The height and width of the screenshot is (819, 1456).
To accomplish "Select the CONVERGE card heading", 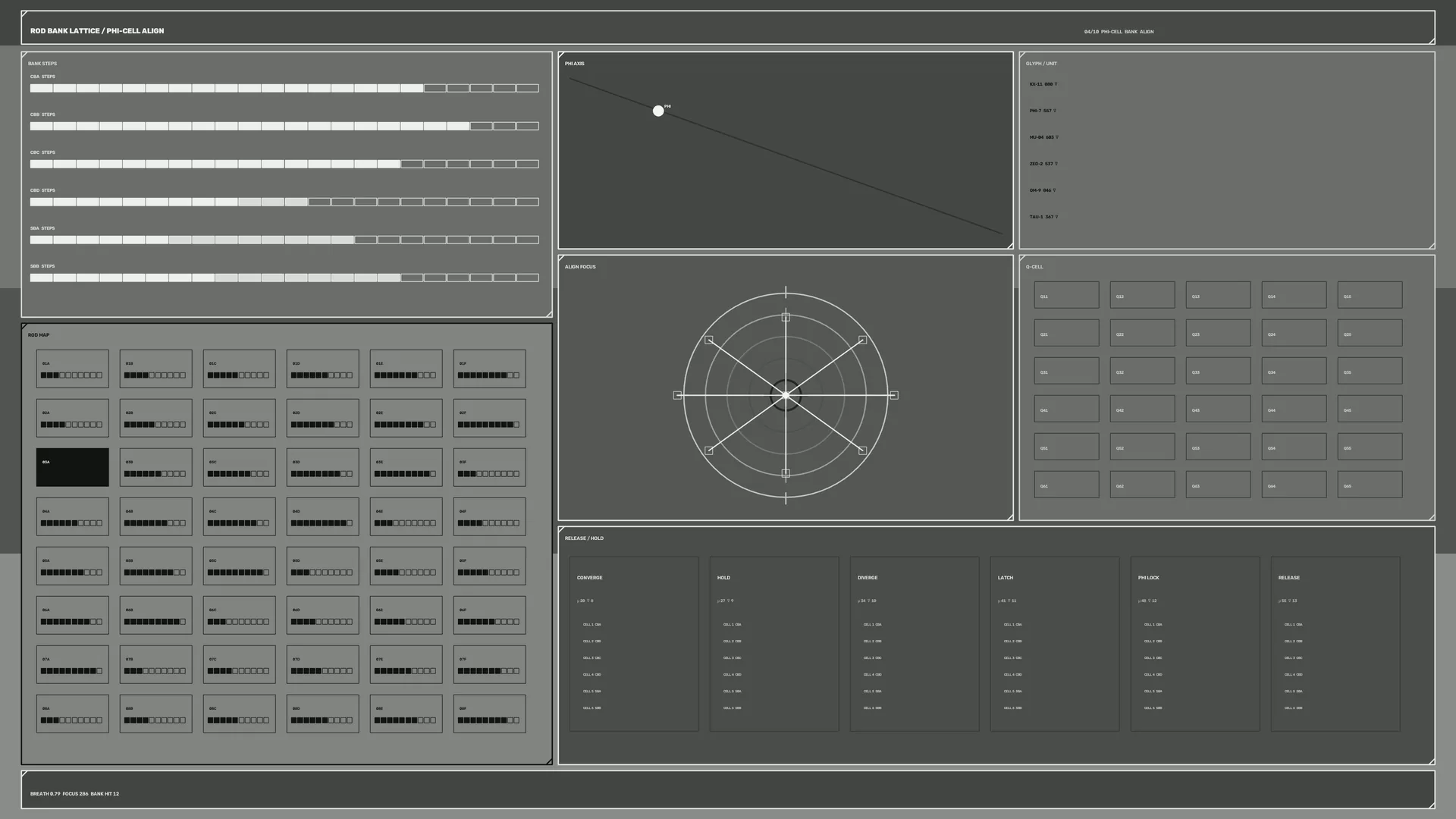I will [589, 578].
